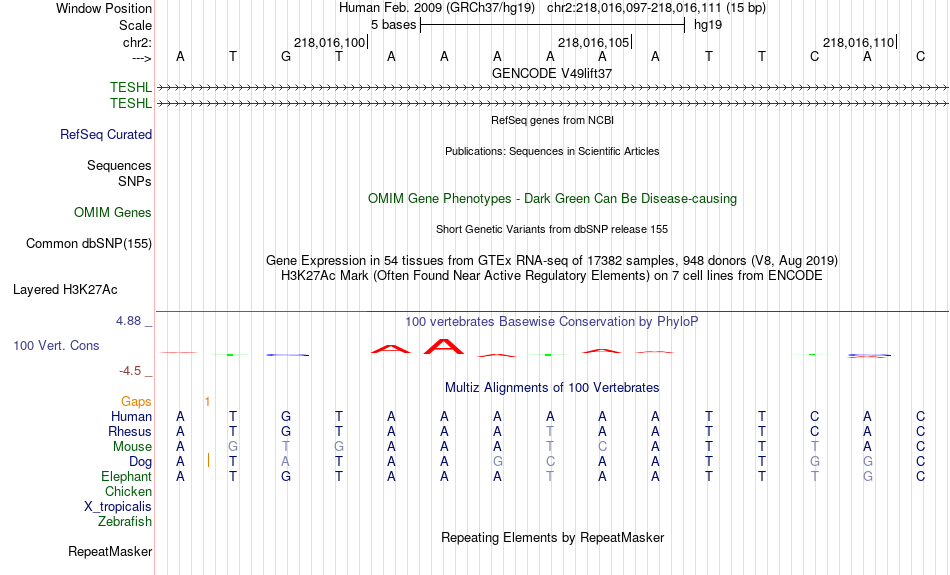Click the orange gap count 1
Viewport: 950px width, 575px height.
click(207, 402)
